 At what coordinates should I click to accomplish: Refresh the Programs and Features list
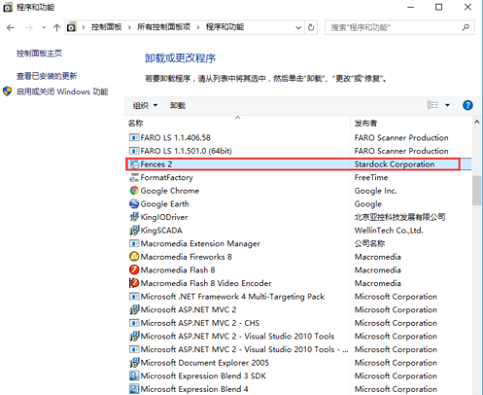tap(311, 27)
